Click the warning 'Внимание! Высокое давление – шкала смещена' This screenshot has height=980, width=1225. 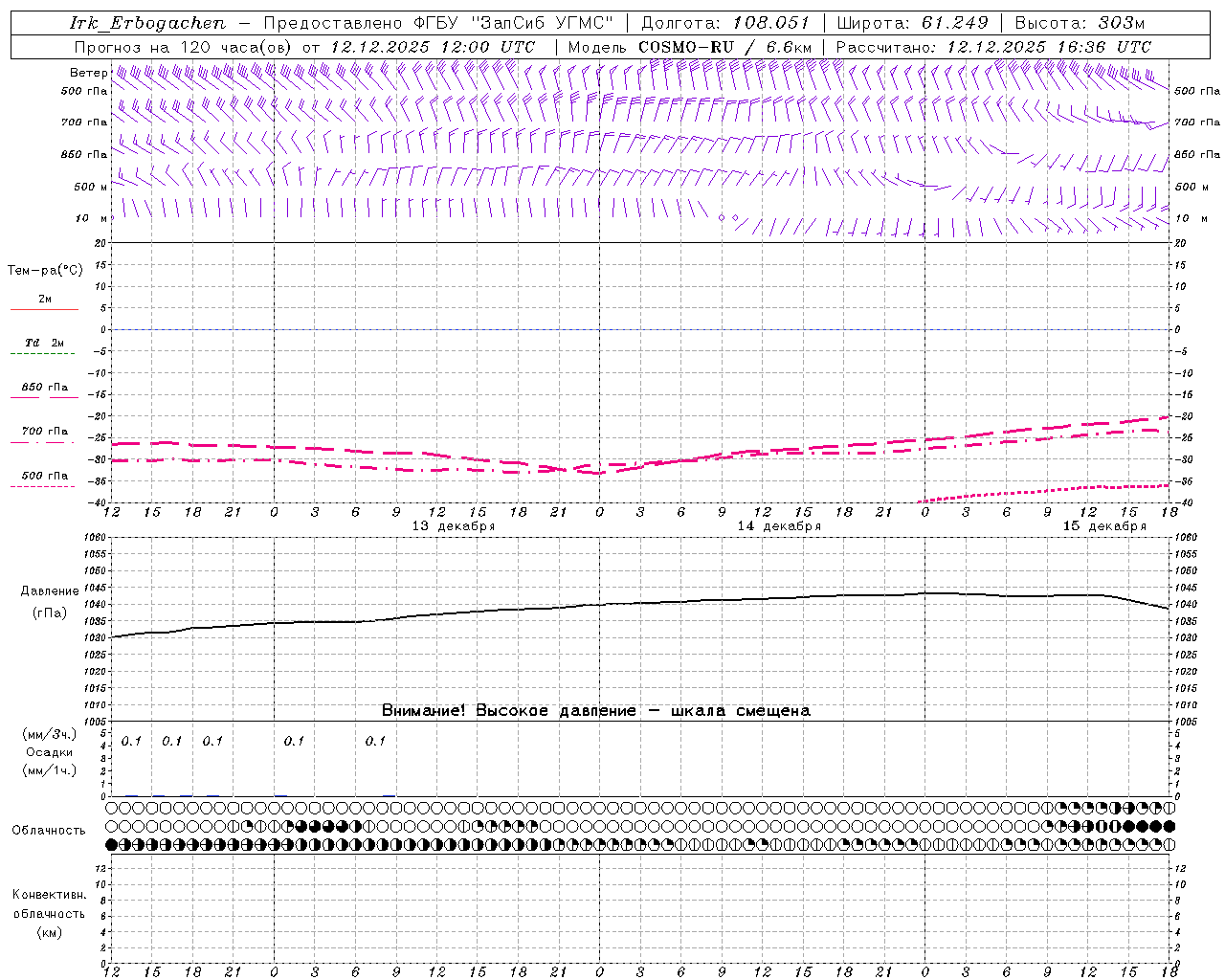(595, 711)
